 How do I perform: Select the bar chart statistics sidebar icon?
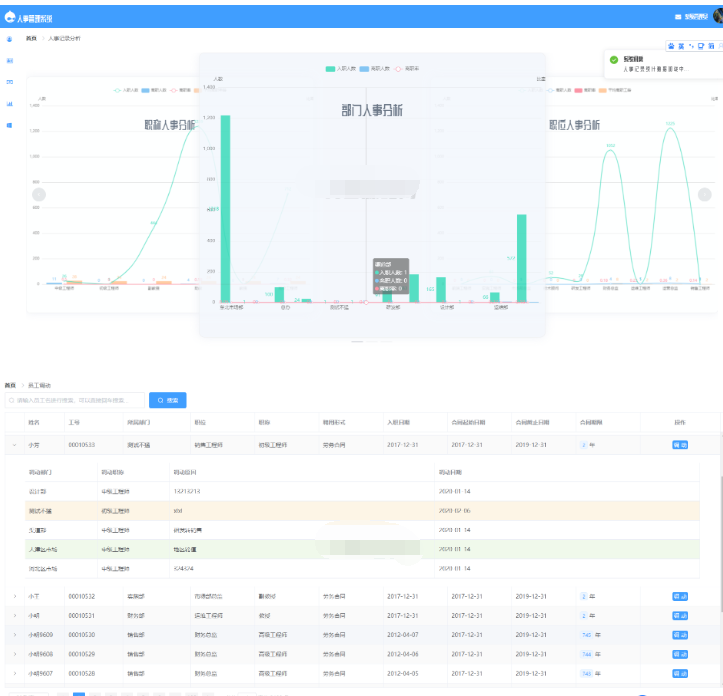9,104
